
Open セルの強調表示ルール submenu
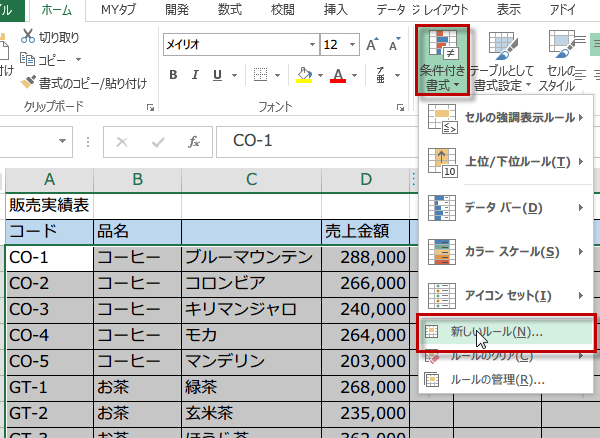(x=505, y=118)
